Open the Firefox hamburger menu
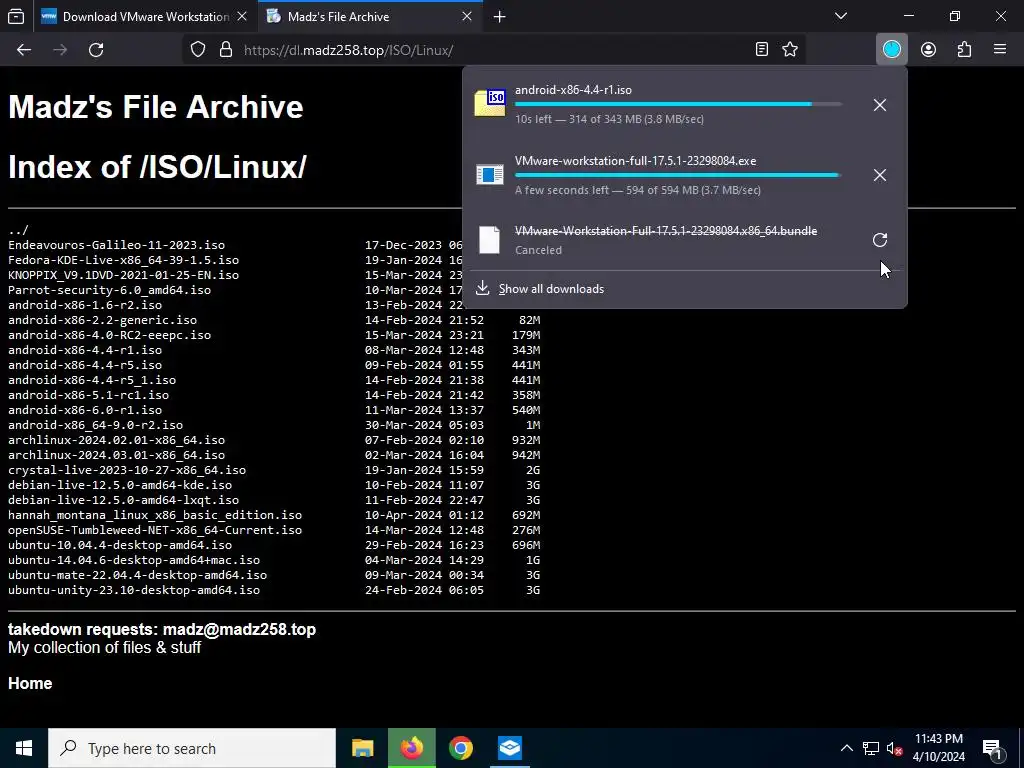This screenshot has height=768, width=1024. [1000, 50]
